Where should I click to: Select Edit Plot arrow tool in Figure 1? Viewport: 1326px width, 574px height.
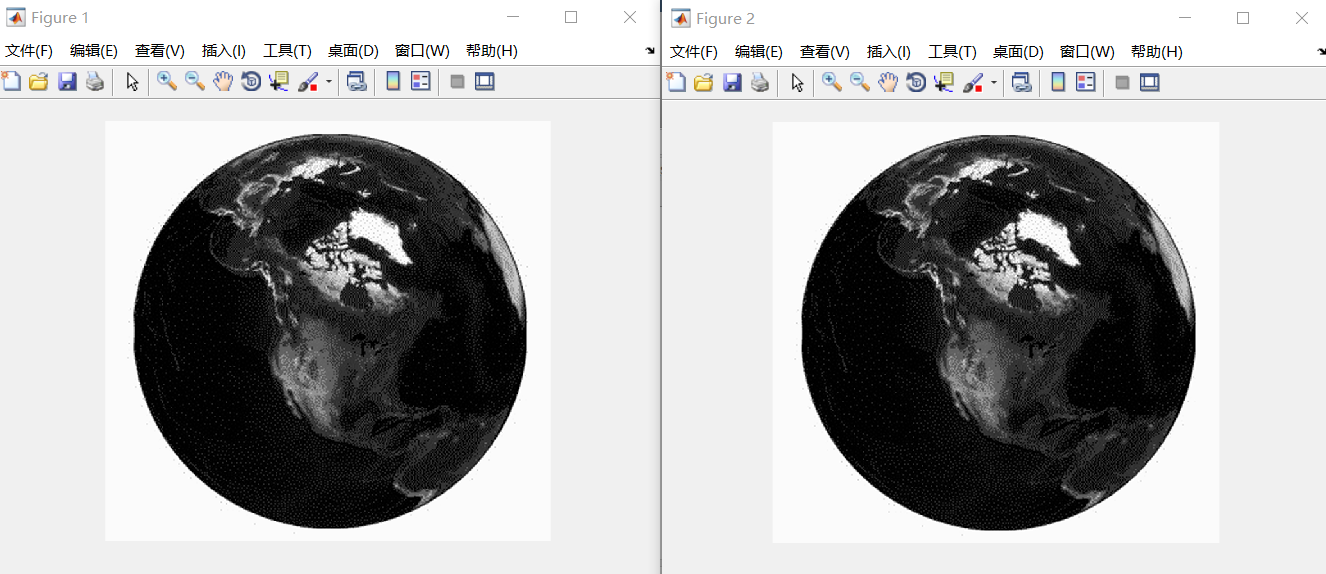(132, 82)
